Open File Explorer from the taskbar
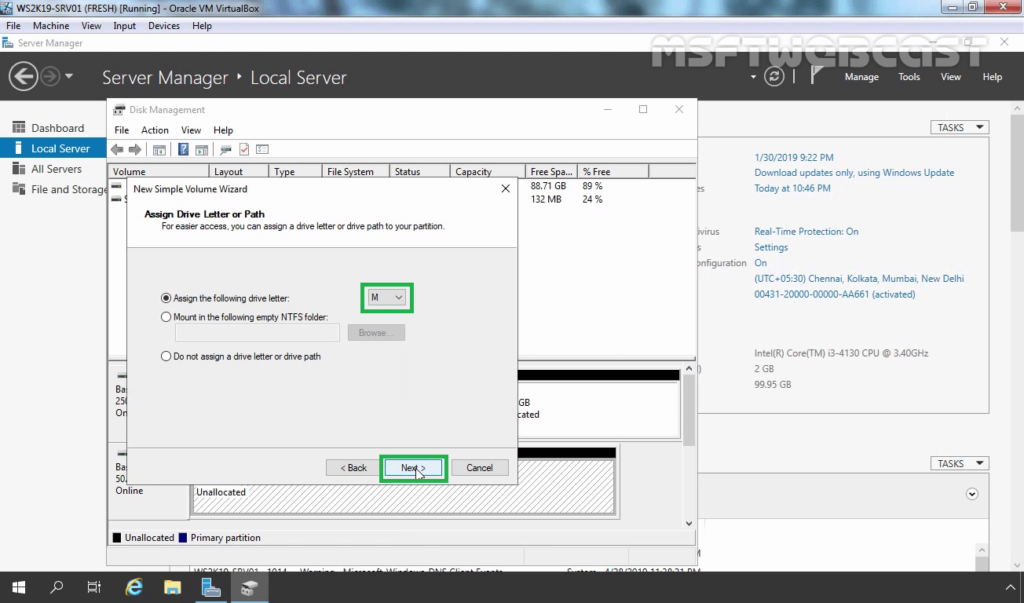 [172, 587]
